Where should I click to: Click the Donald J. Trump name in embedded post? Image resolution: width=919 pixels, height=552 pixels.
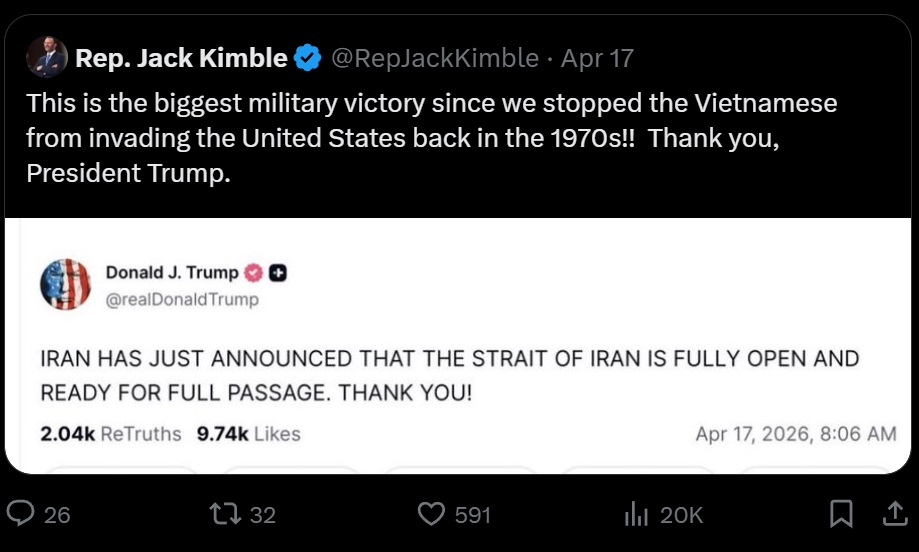click(172, 273)
